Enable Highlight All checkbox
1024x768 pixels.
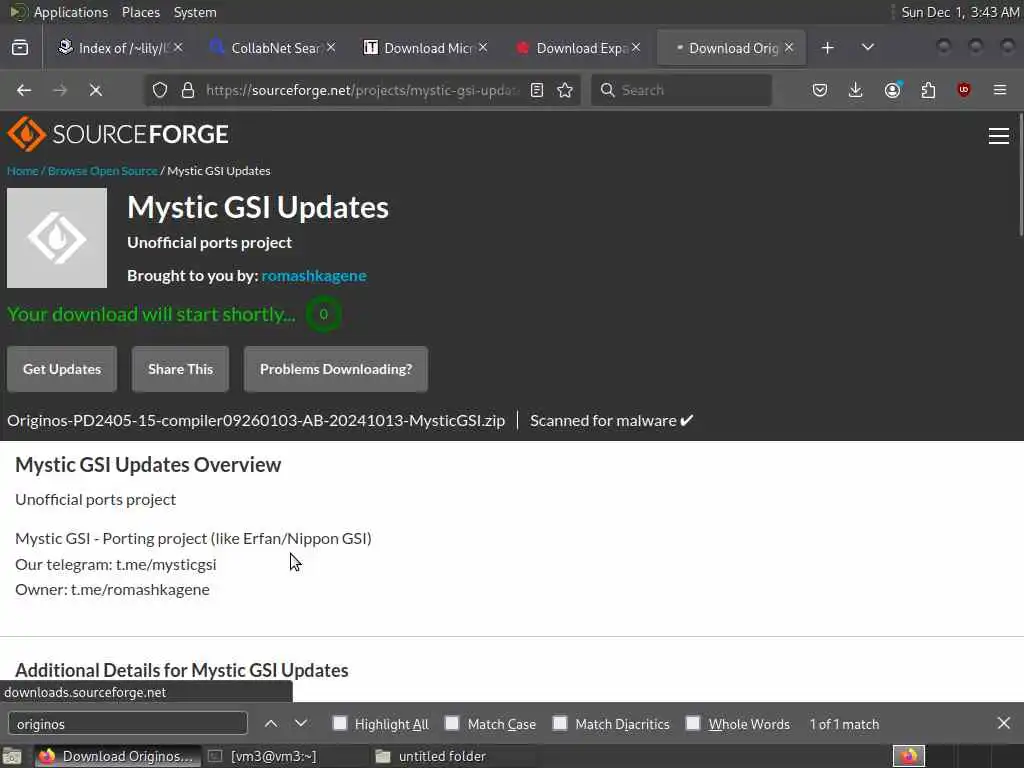tap(340, 723)
